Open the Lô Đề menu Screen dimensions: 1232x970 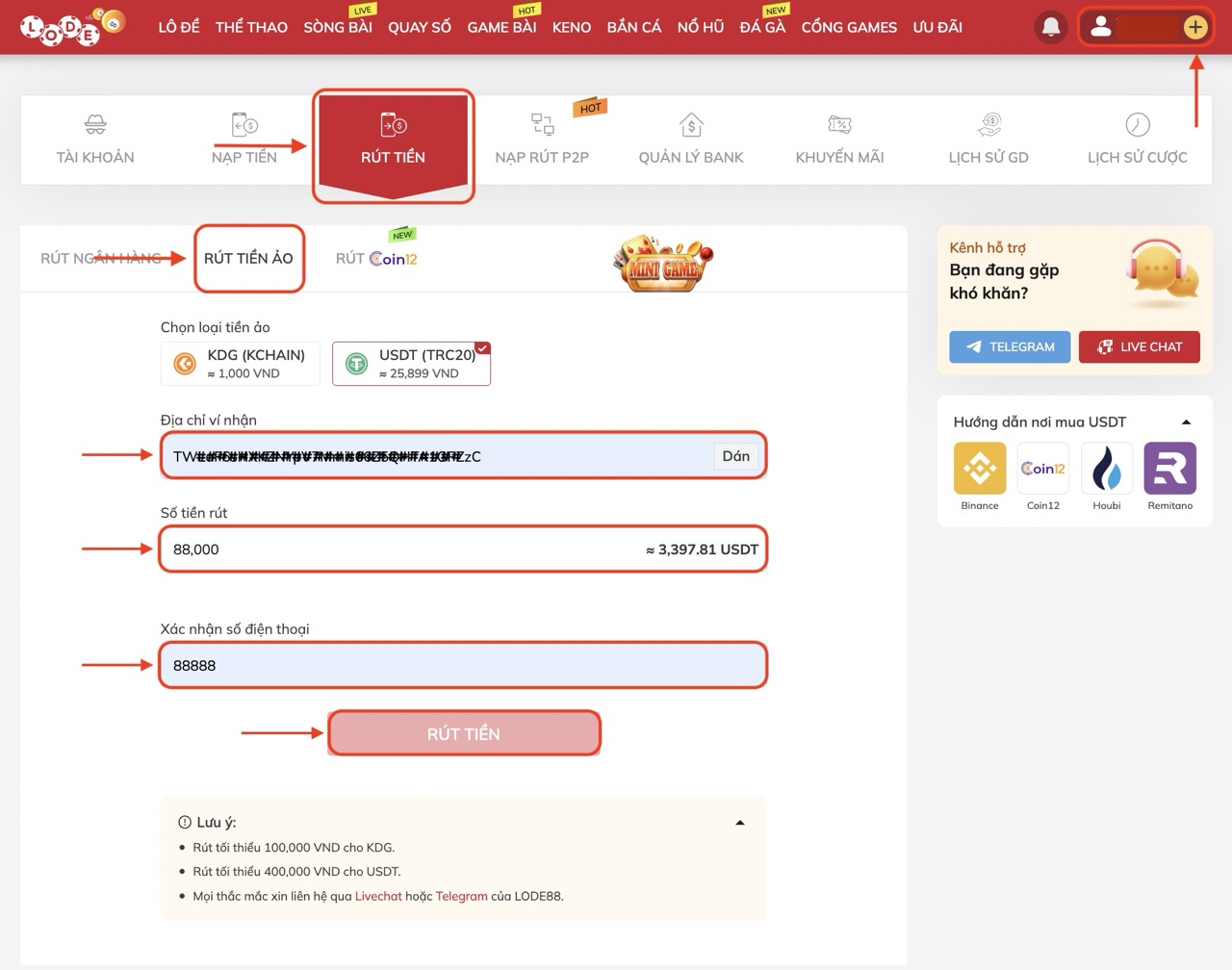pos(178,27)
